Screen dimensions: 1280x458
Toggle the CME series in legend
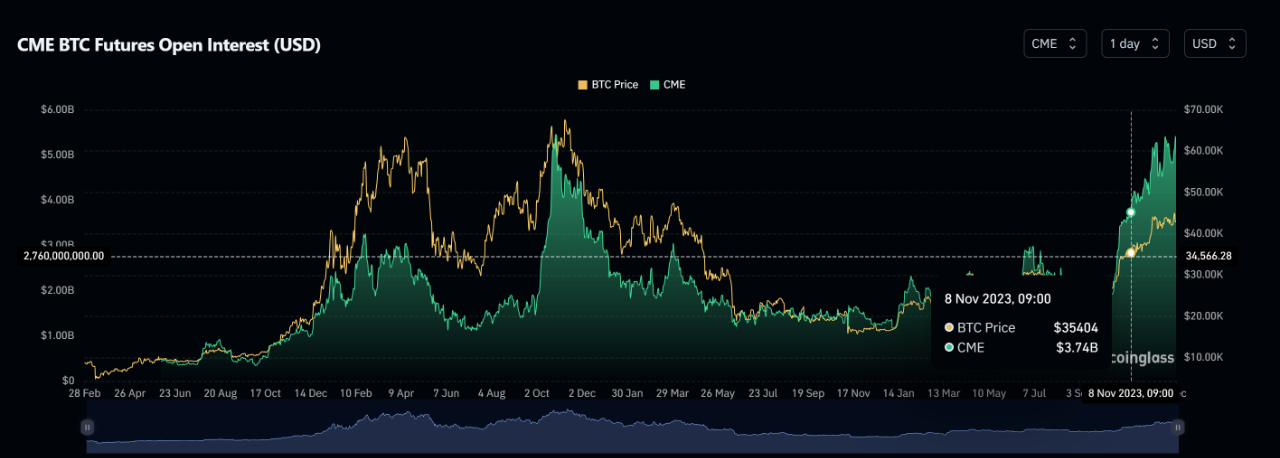(668, 85)
